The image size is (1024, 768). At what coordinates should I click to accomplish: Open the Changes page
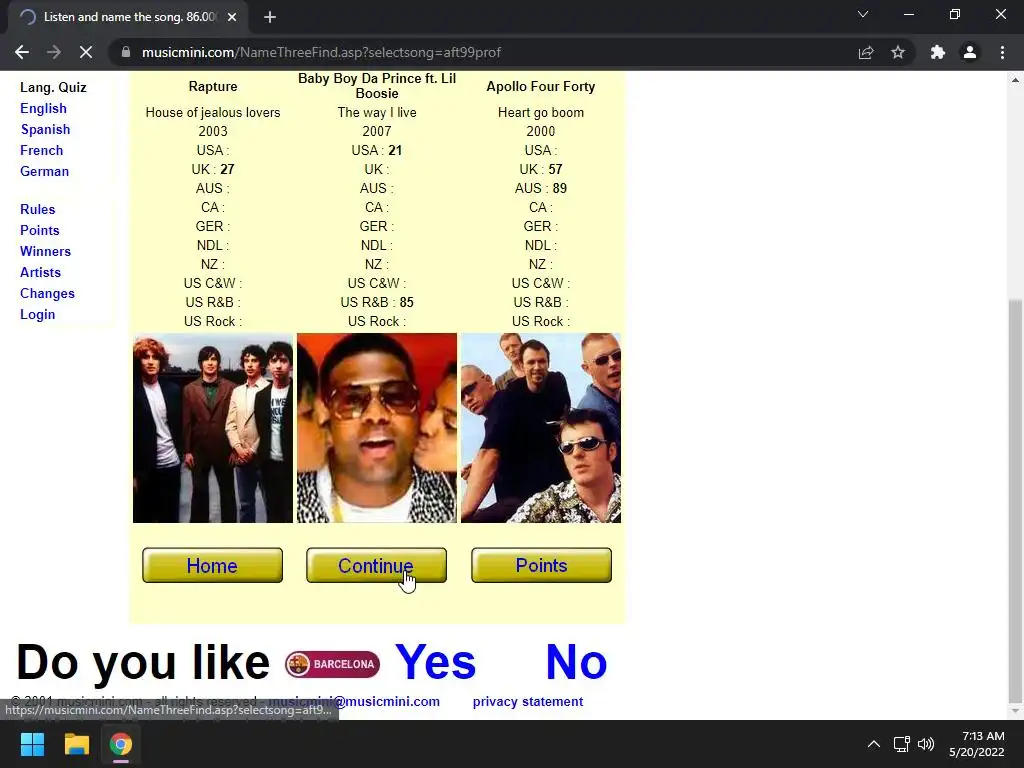47,293
